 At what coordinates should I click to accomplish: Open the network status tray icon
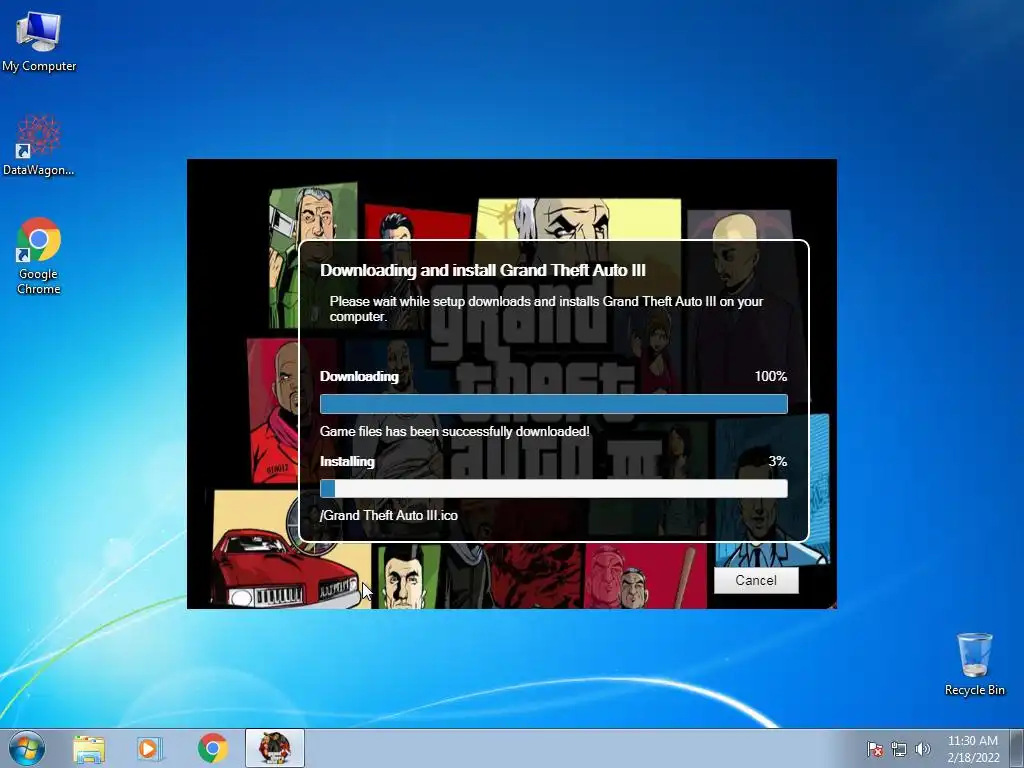click(899, 749)
